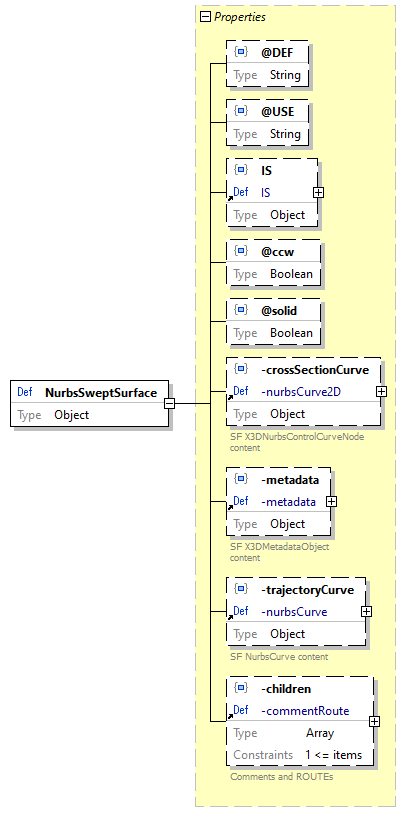Select the NurbsSweptSurface title text
The image size is (406, 820).
(x=101, y=392)
